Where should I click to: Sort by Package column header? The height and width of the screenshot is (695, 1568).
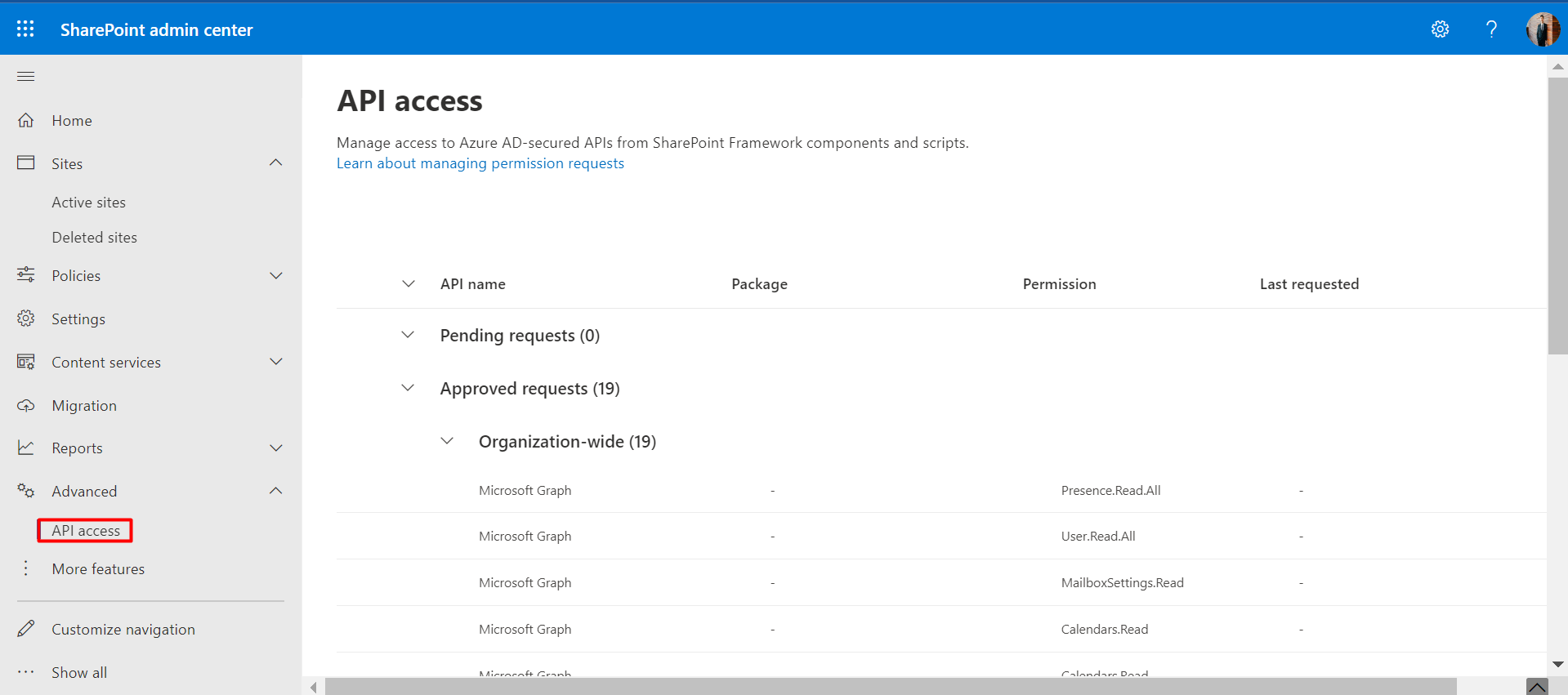coord(760,283)
